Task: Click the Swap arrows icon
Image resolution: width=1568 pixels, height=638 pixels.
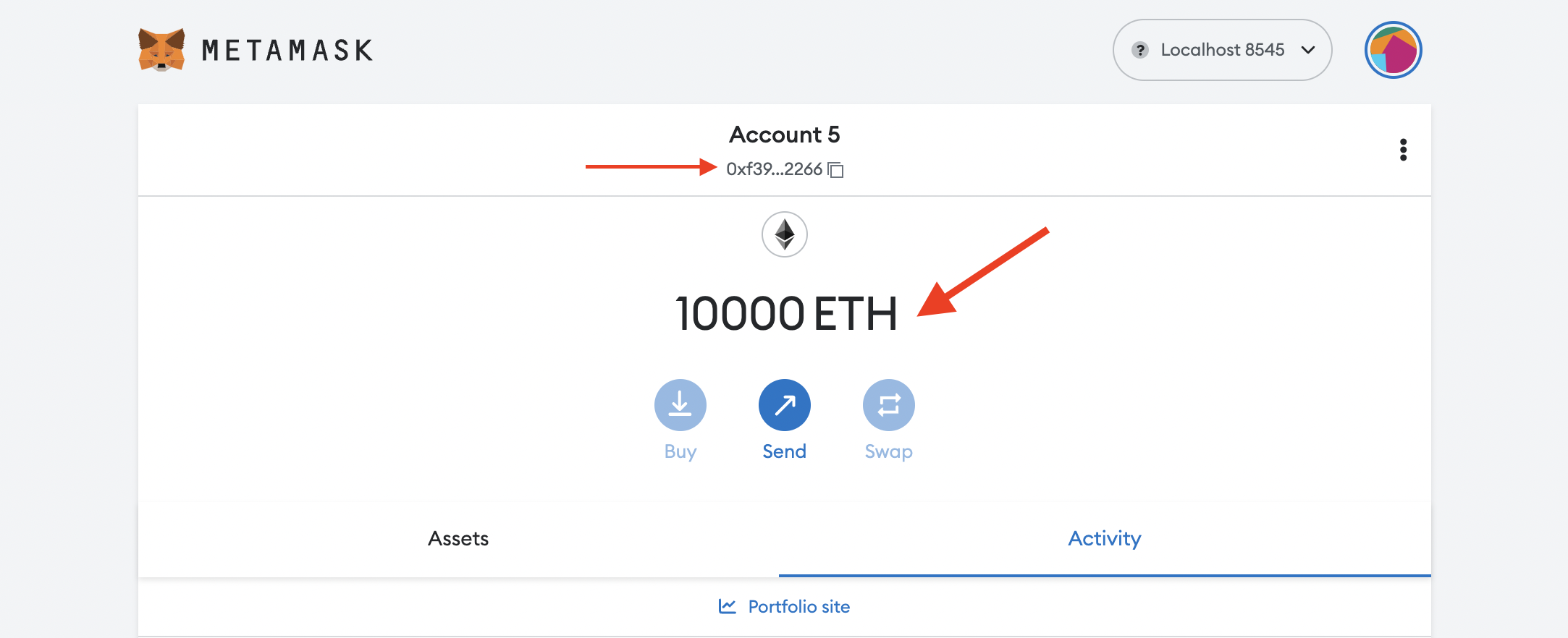Action: pyautogui.click(x=888, y=405)
